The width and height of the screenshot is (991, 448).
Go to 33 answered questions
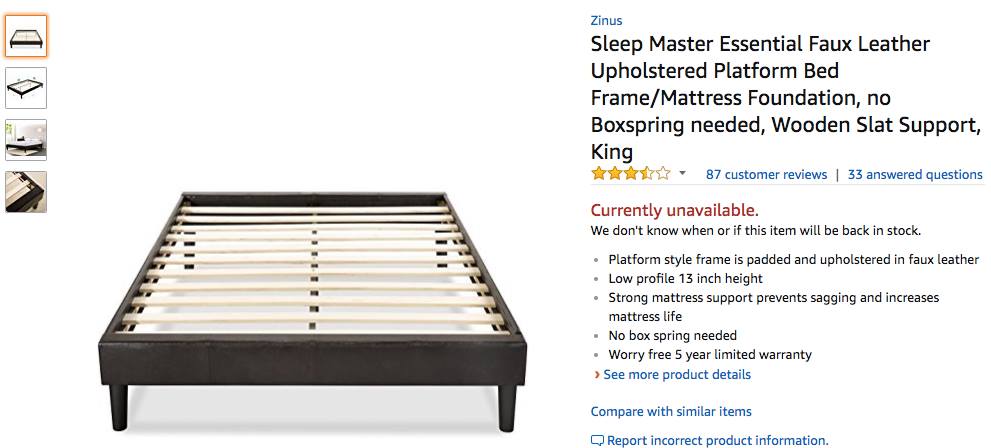click(915, 174)
